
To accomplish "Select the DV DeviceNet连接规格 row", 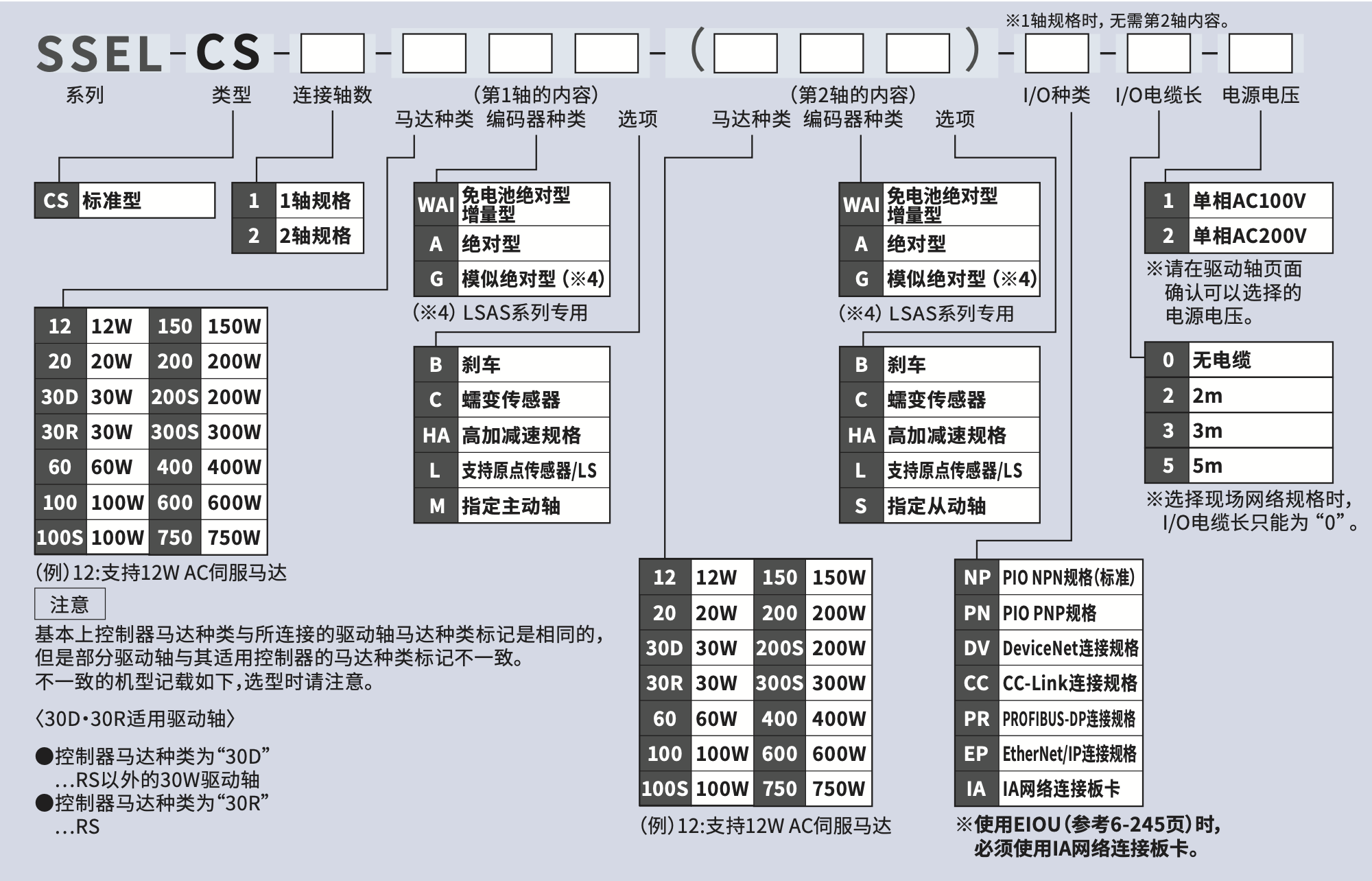I will (x=1049, y=648).
